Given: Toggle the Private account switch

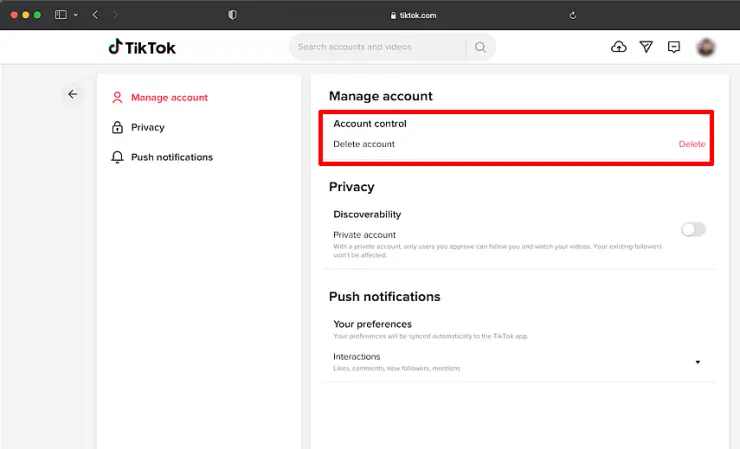Looking at the screenshot, I should pos(693,229).
